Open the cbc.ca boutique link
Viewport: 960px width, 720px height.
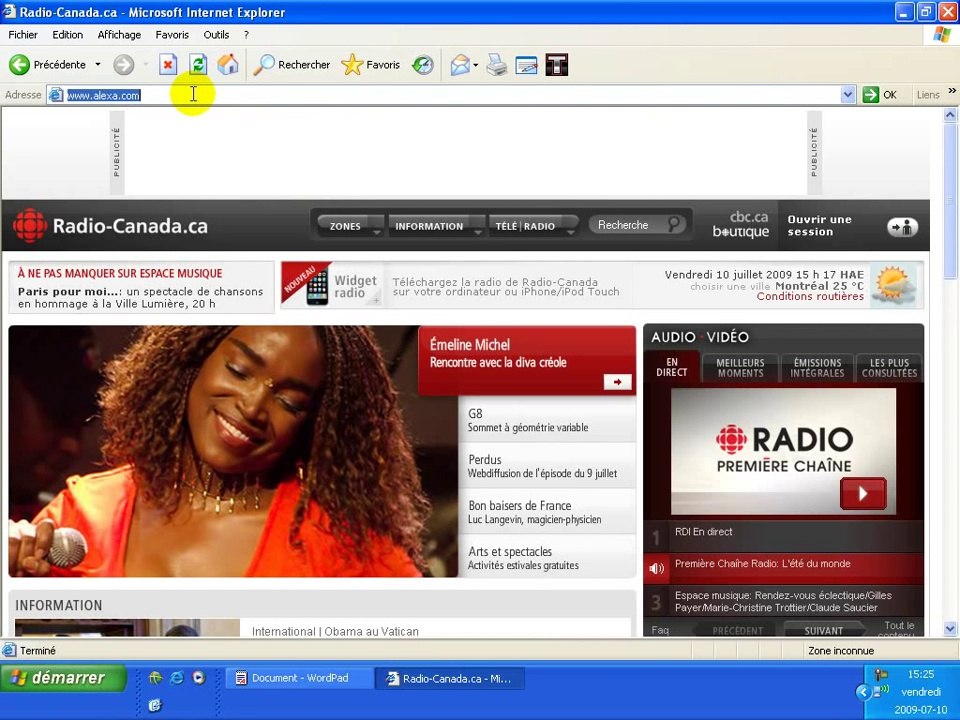pyautogui.click(x=741, y=225)
